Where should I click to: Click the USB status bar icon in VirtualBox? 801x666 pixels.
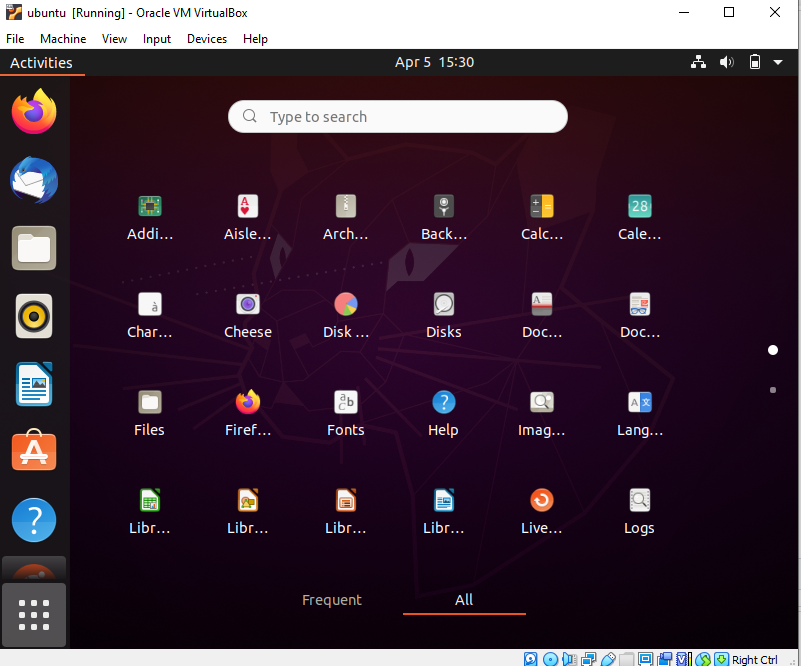click(608, 659)
